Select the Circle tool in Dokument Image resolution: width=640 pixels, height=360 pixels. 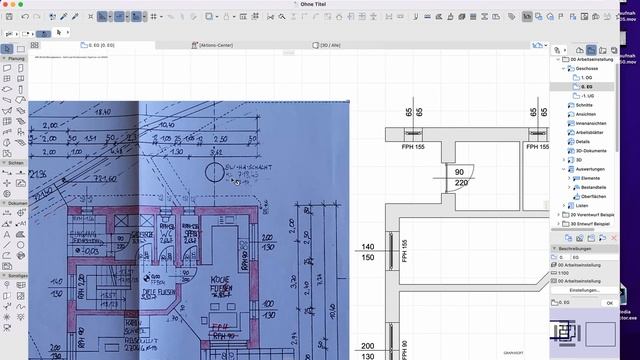[x=20, y=245]
